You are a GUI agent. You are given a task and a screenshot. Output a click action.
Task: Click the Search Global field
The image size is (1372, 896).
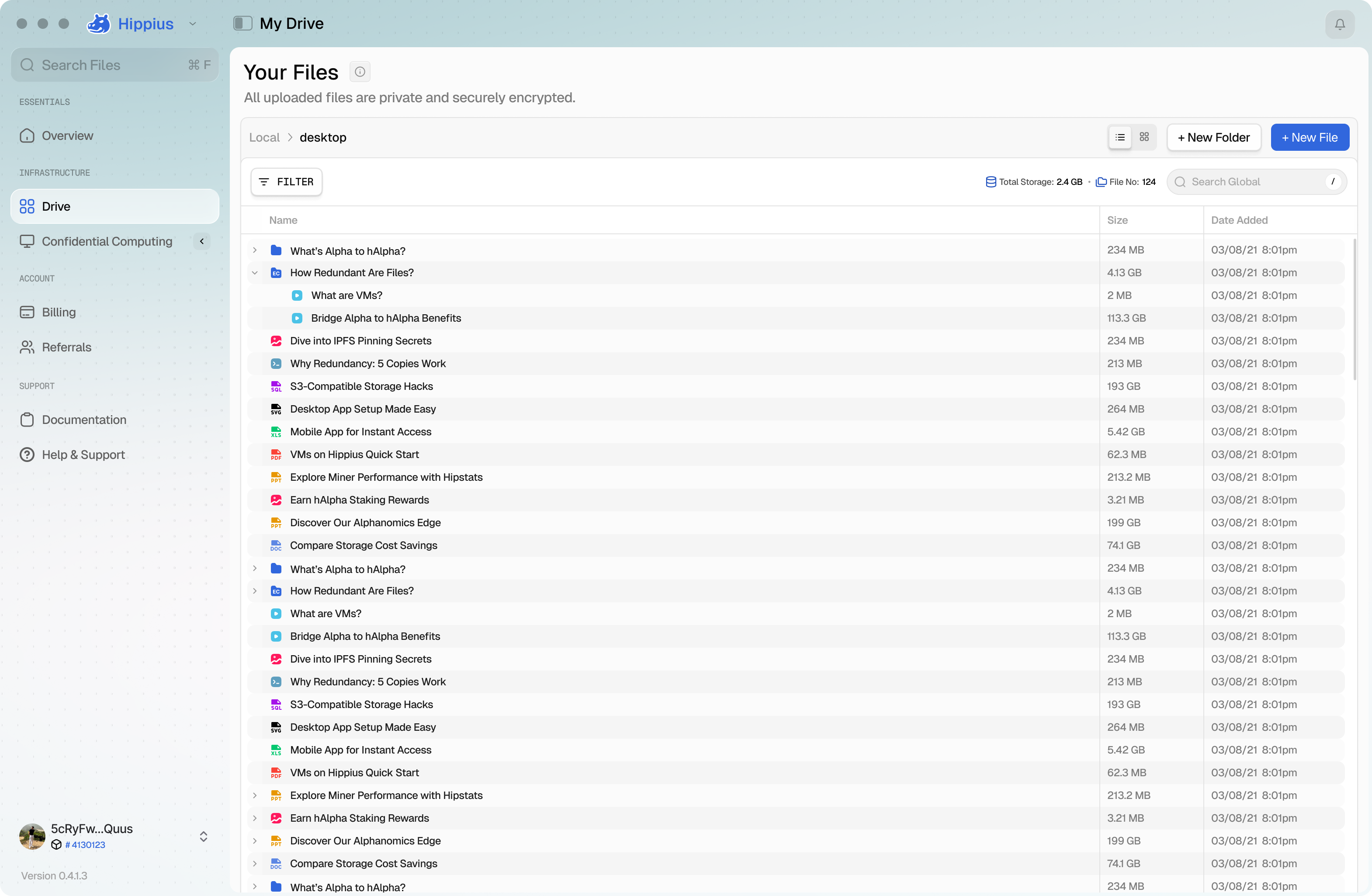[1257, 182]
